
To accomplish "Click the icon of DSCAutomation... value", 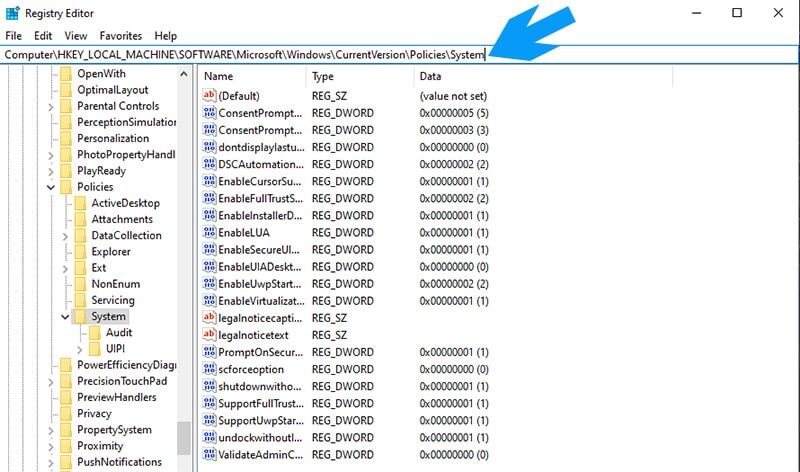I will tap(209, 164).
